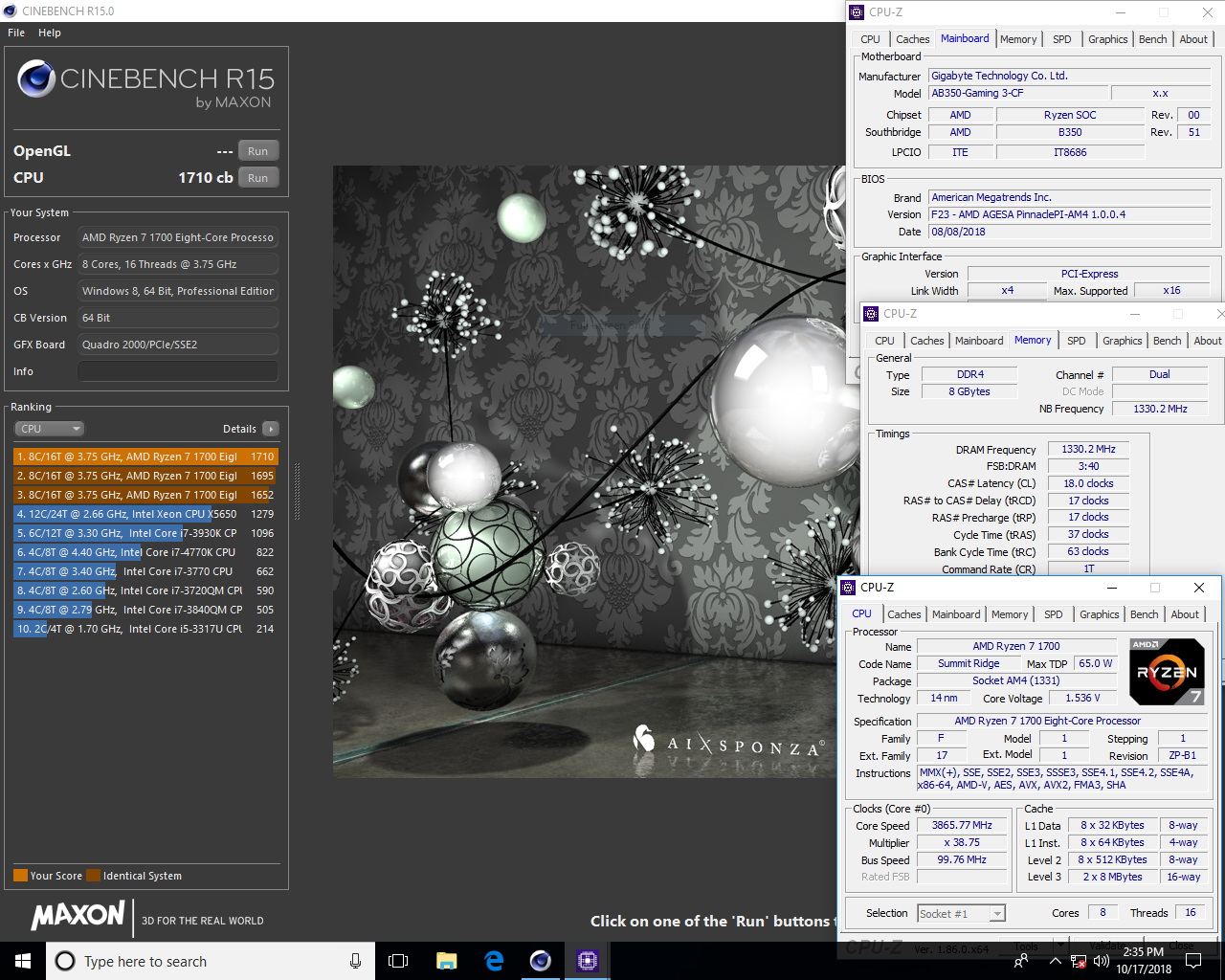Click the Core Speed value 3865.77 MHz
This screenshot has width=1225, height=980.
click(x=962, y=825)
